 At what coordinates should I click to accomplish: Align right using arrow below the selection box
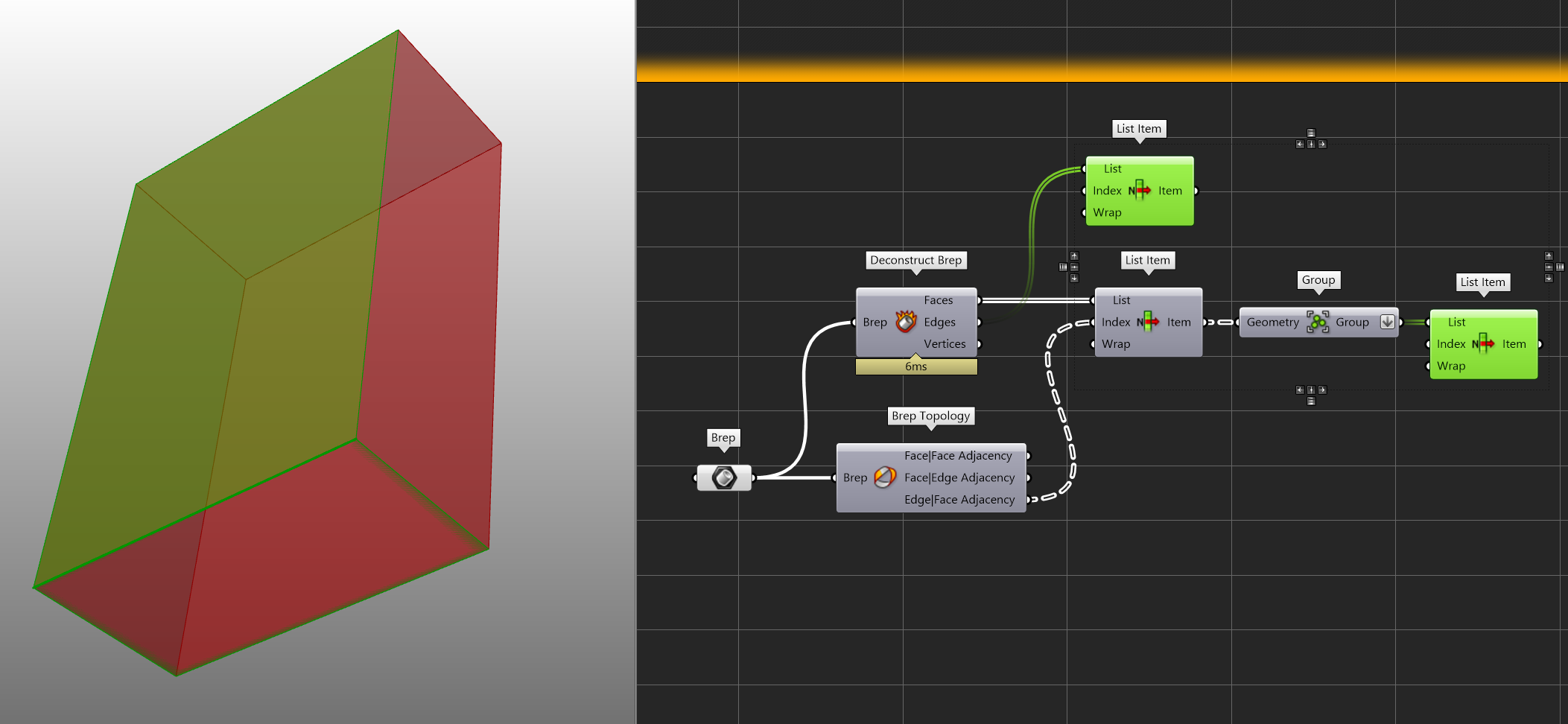tap(1322, 390)
